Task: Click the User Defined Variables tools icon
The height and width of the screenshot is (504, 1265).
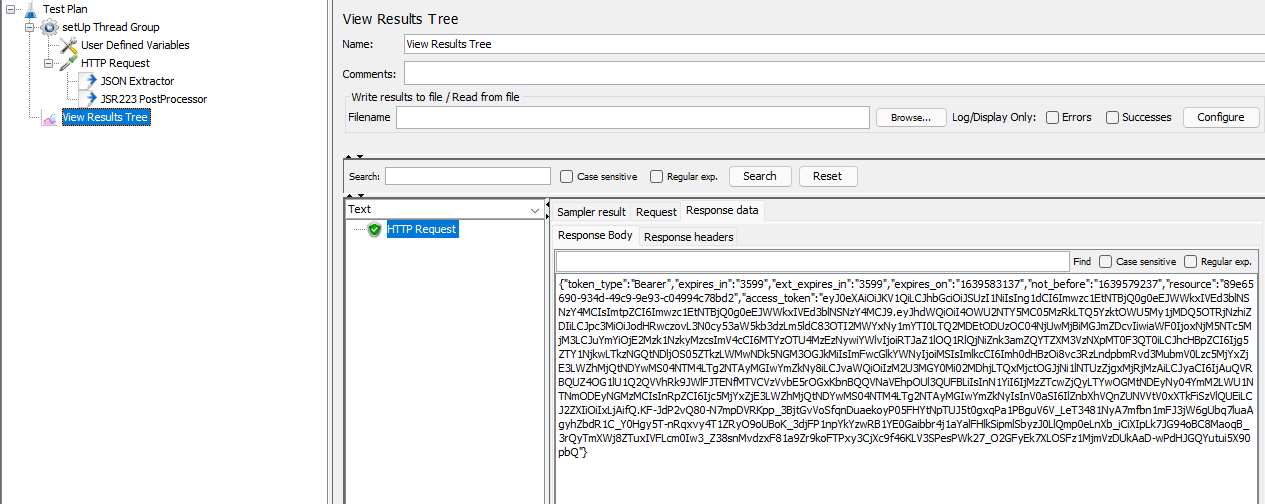Action: click(69, 45)
